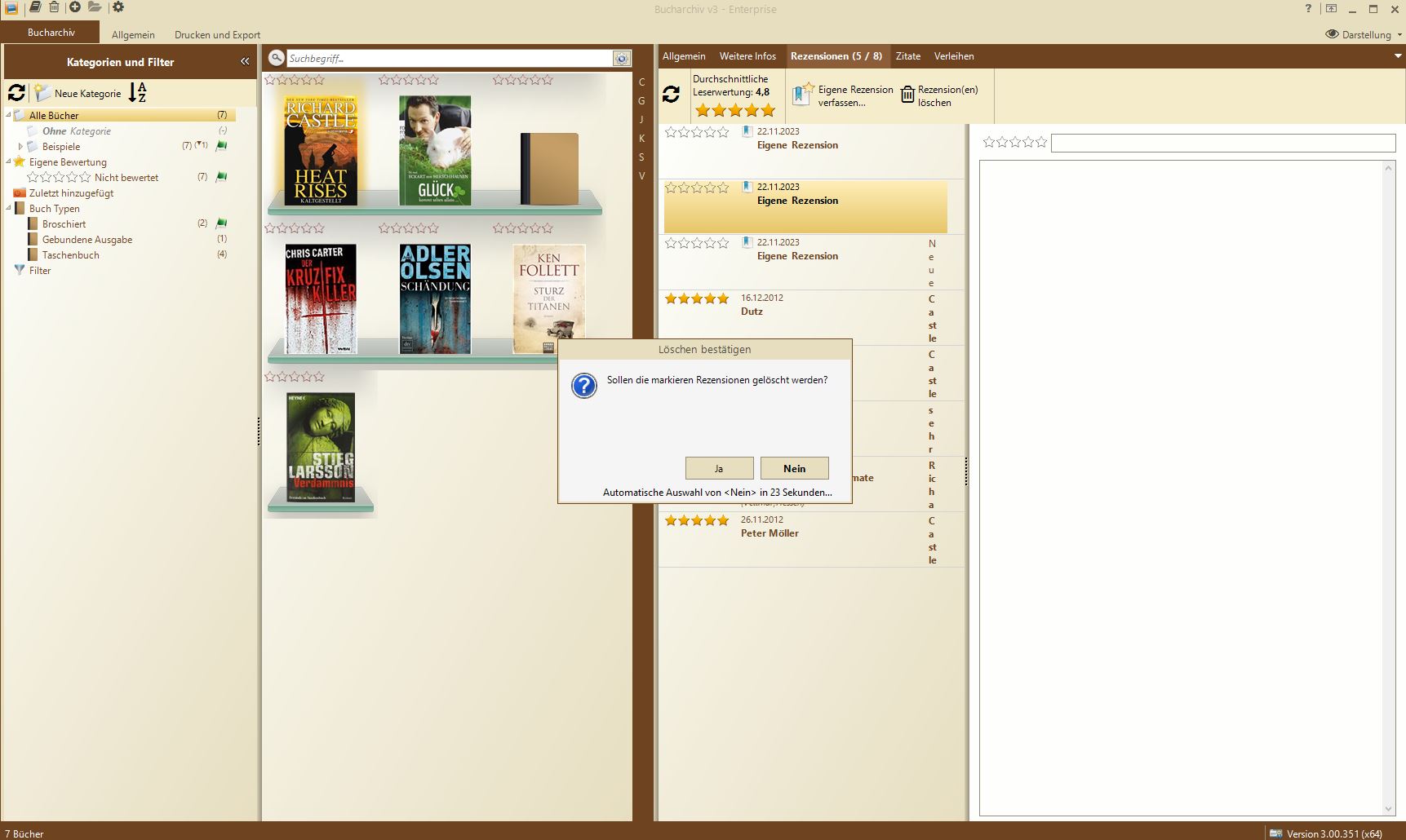The height and width of the screenshot is (840, 1406).
Task: Click the open folder icon in quick toolbar
Action: (x=95, y=7)
